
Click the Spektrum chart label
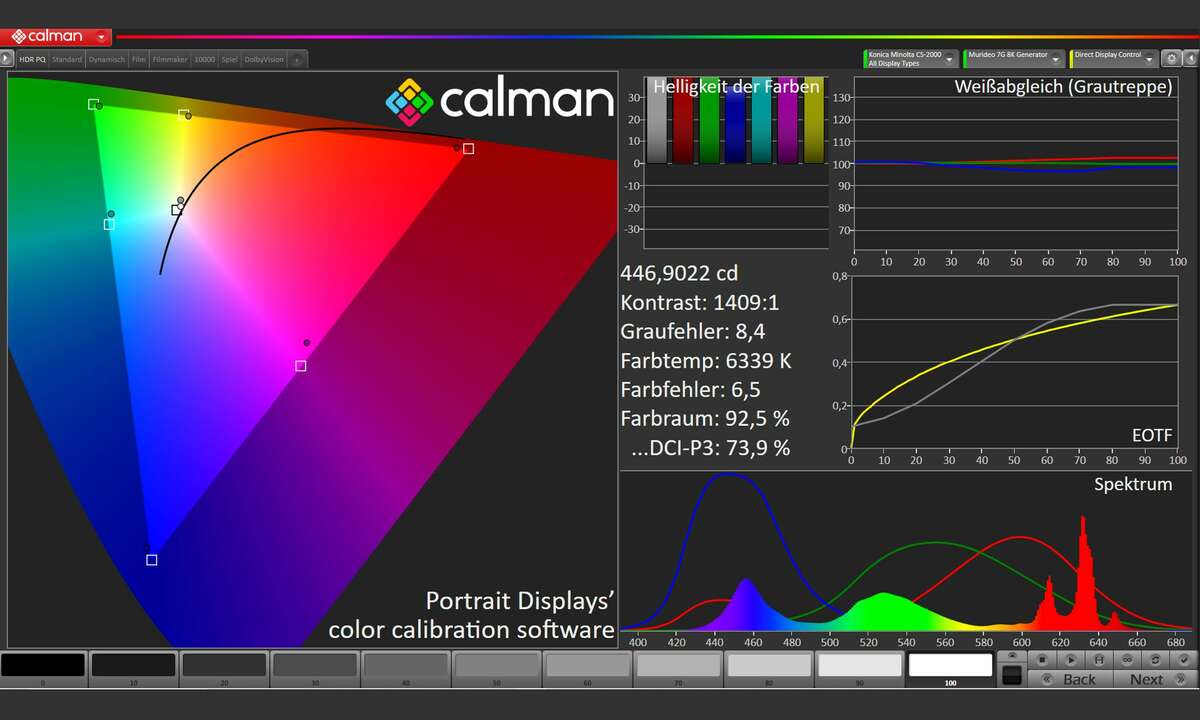(1133, 484)
